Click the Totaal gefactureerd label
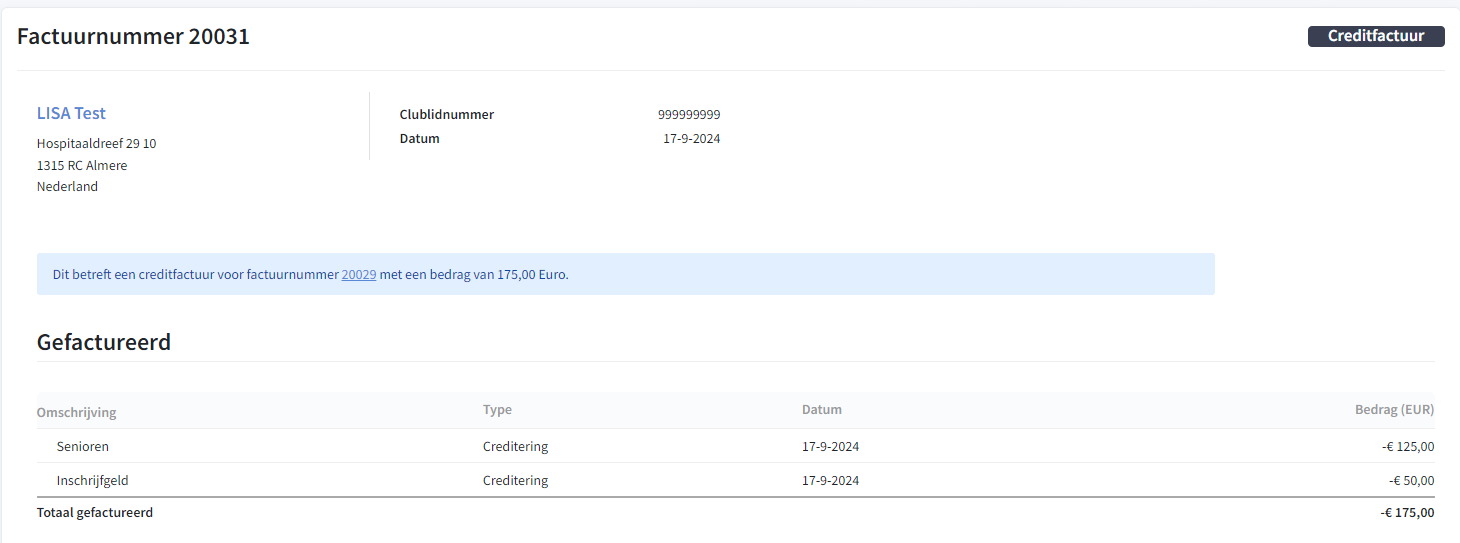Viewport: 1460px width, 543px height. coord(95,513)
